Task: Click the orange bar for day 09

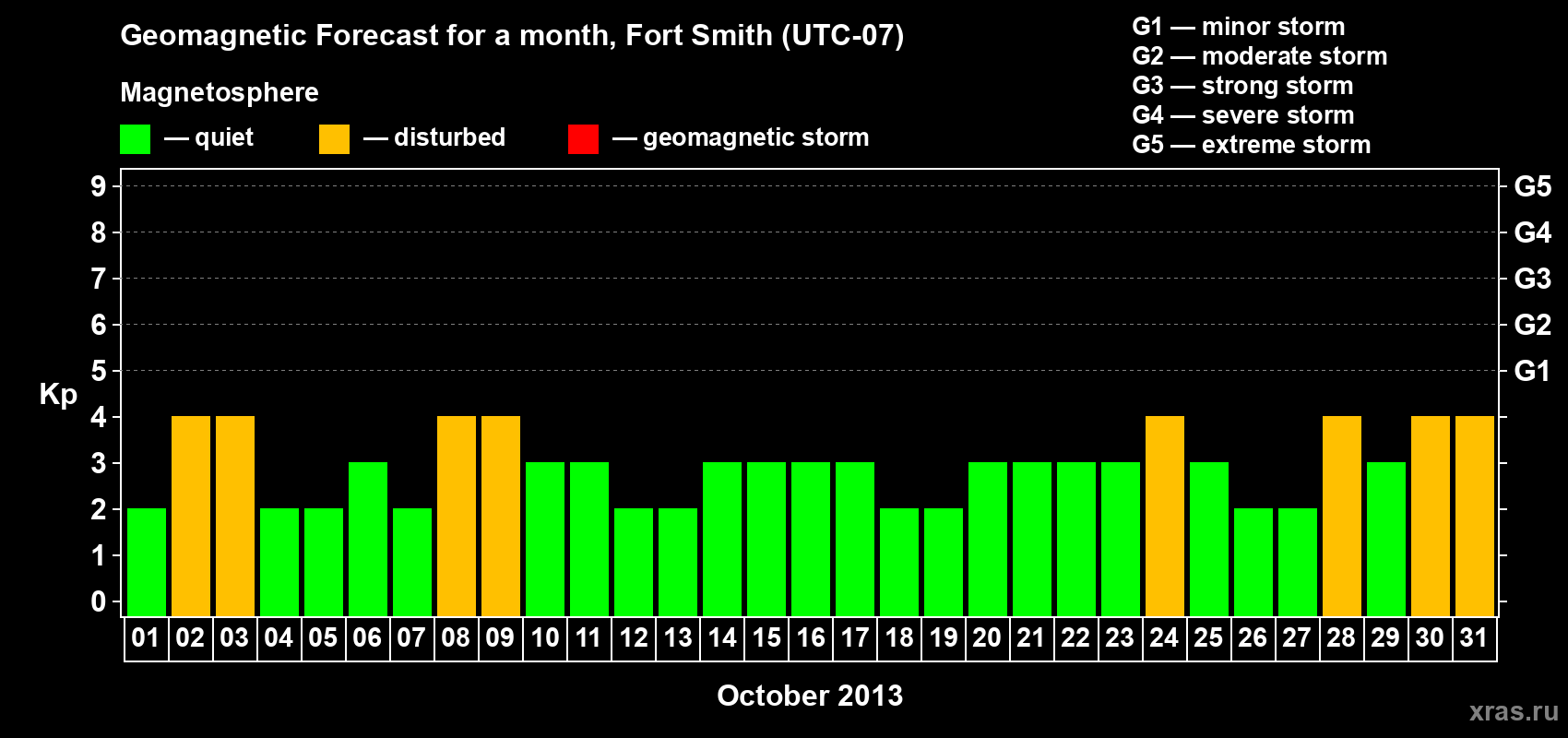Action: (501, 517)
